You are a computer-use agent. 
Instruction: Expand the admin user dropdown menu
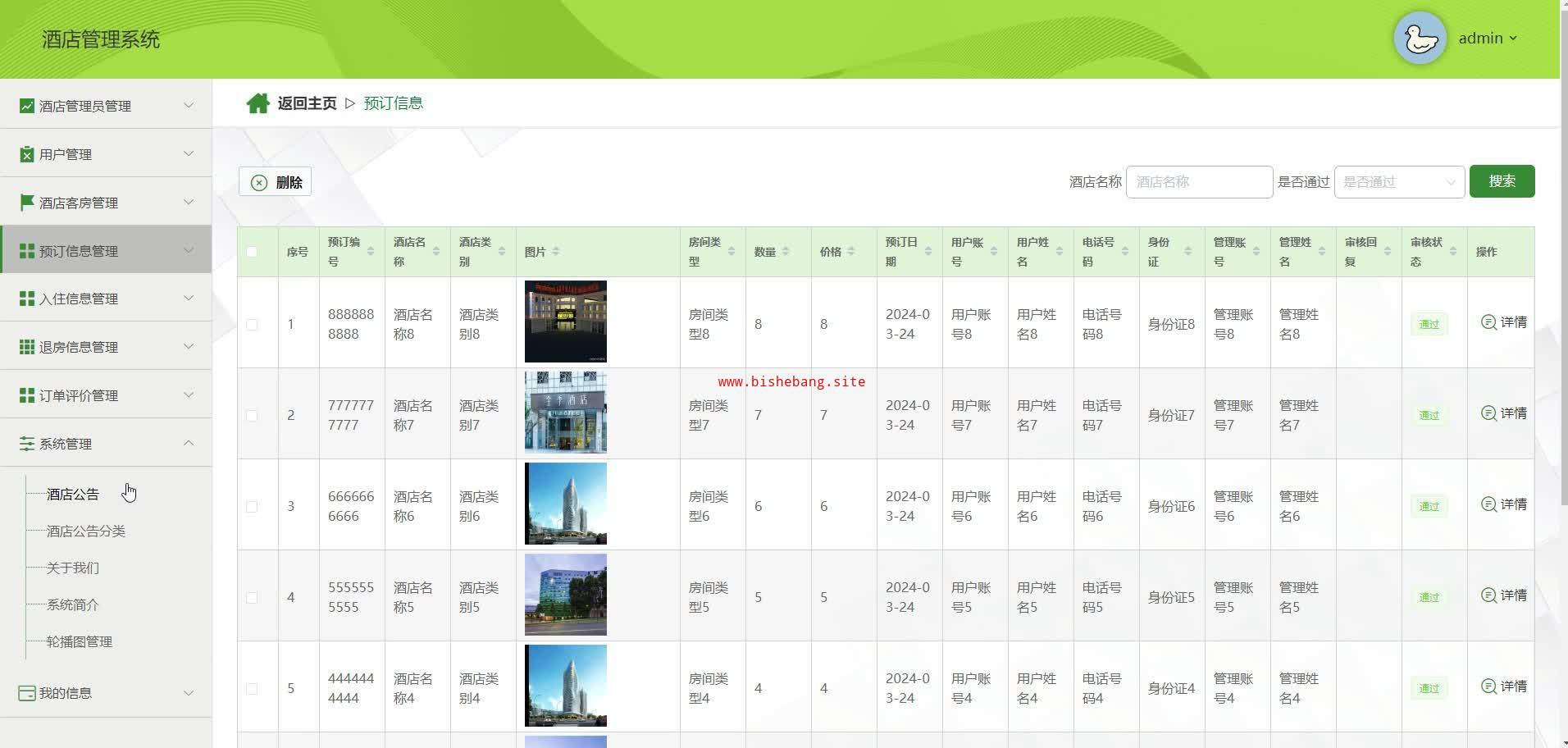click(1488, 39)
